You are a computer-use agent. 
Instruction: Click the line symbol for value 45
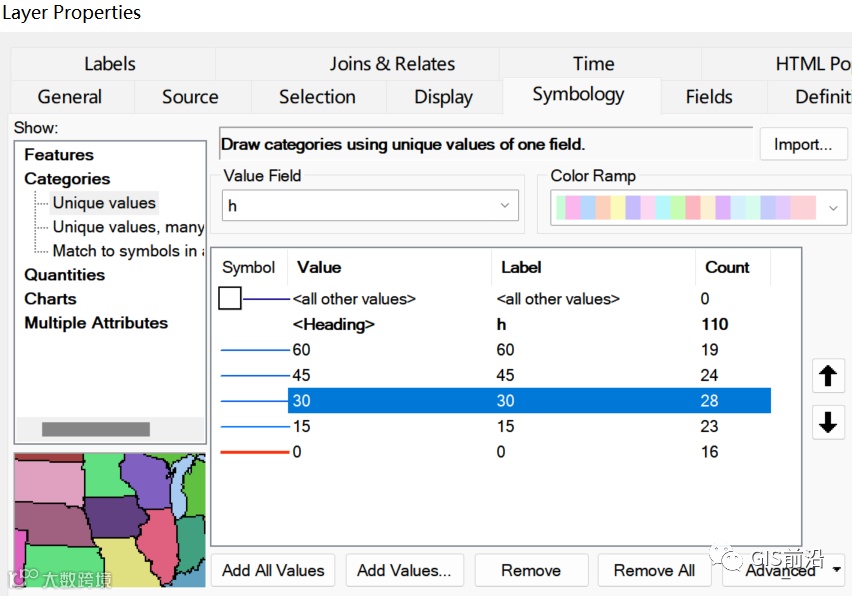point(254,376)
